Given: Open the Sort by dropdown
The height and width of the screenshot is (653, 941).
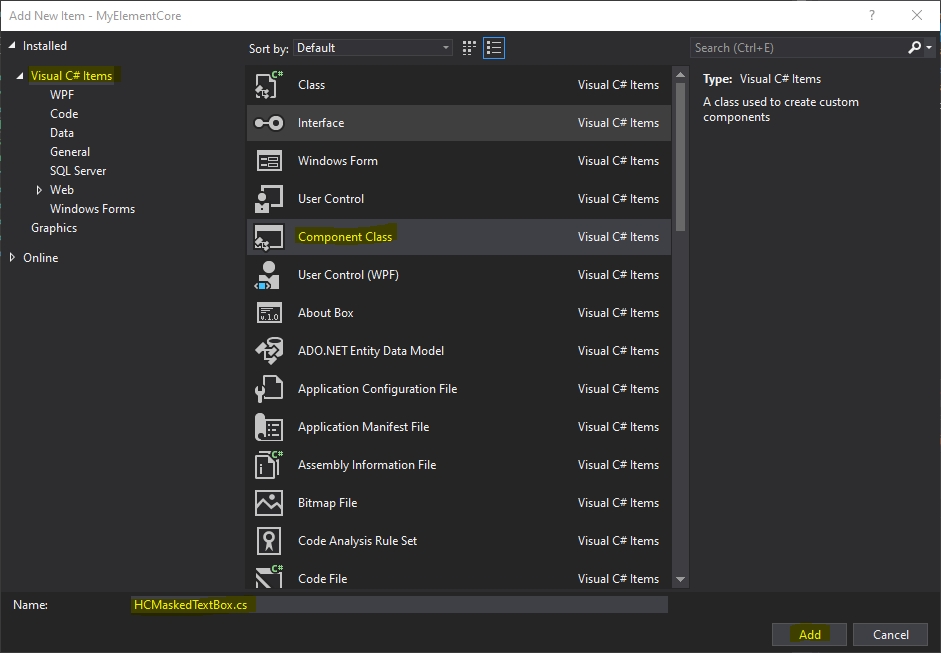Looking at the screenshot, I should tap(374, 48).
